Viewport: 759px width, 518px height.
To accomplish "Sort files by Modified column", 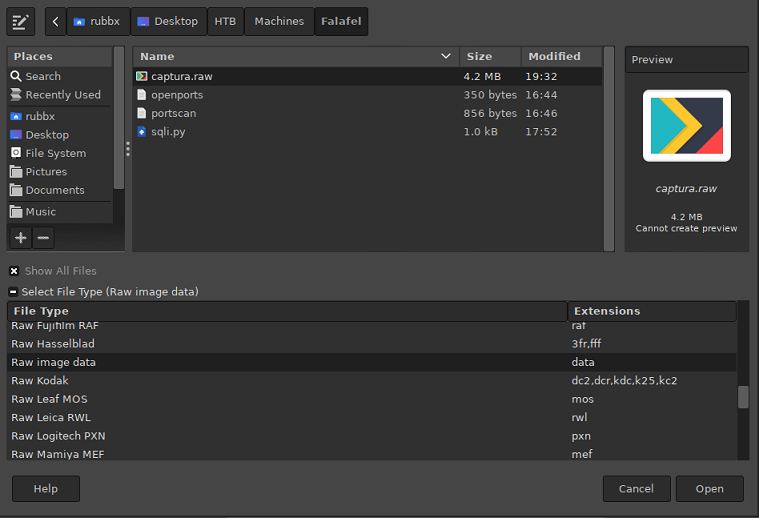I will pyautogui.click(x=554, y=57).
